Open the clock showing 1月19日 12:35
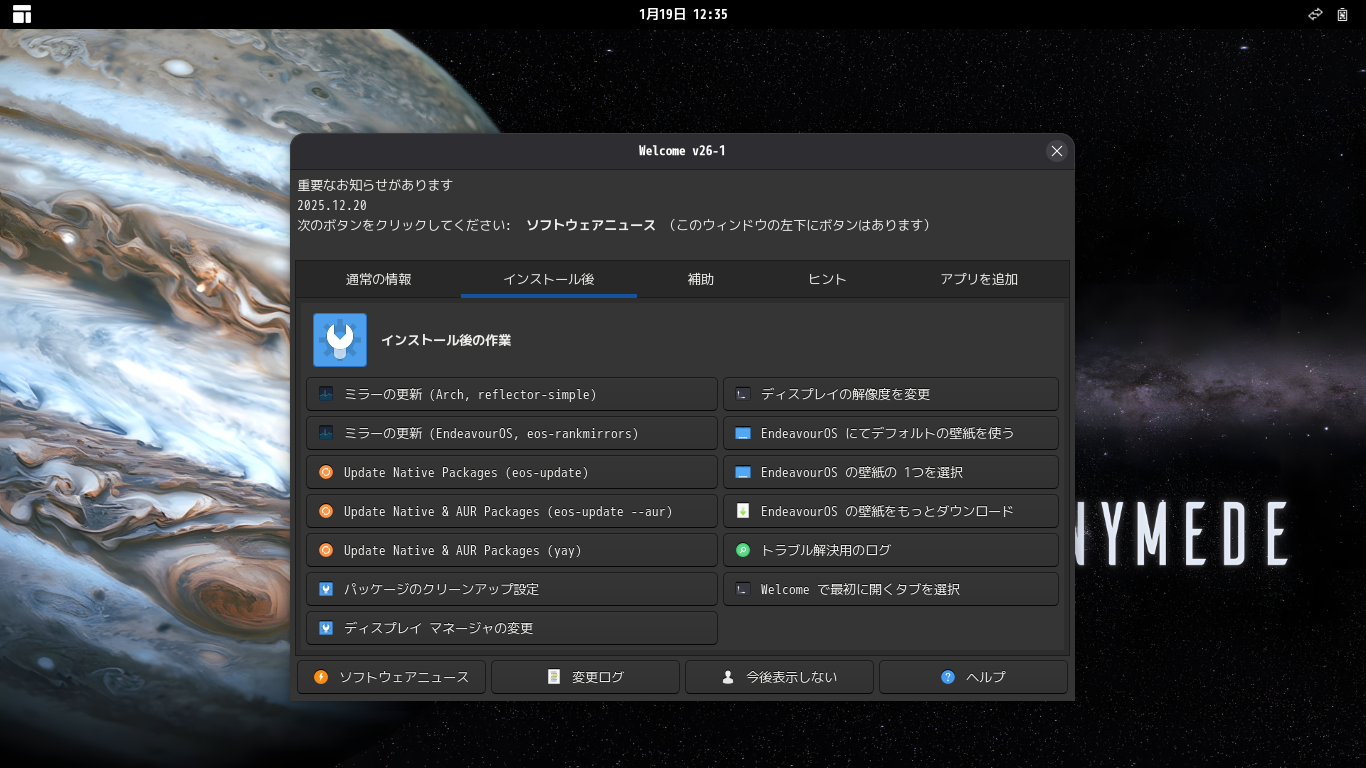Screen dimensions: 1366x768 point(683,14)
